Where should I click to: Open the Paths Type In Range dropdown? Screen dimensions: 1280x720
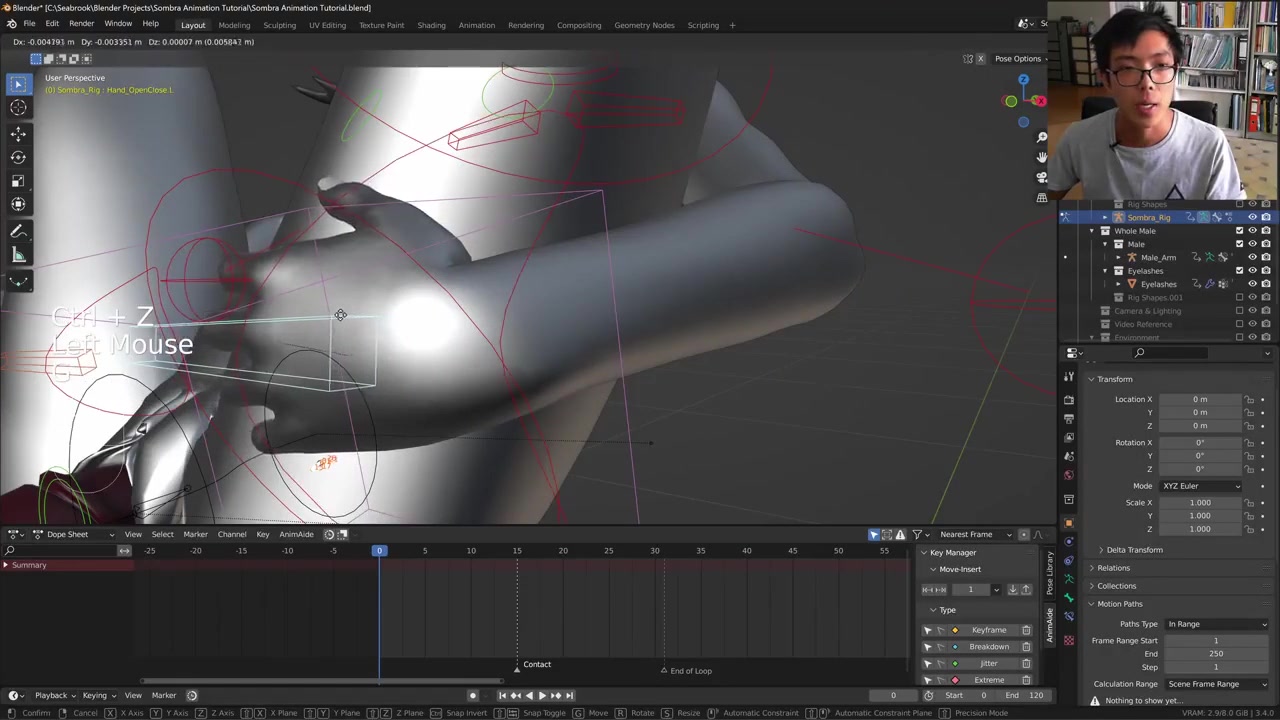(x=1216, y=624)
